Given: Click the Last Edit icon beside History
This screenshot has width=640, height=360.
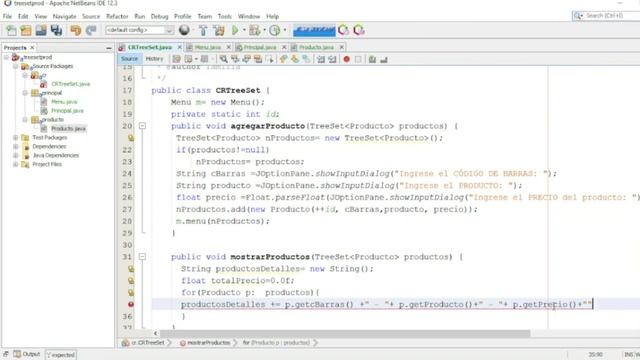Looking at the screenshot, I should click(176, 59).
